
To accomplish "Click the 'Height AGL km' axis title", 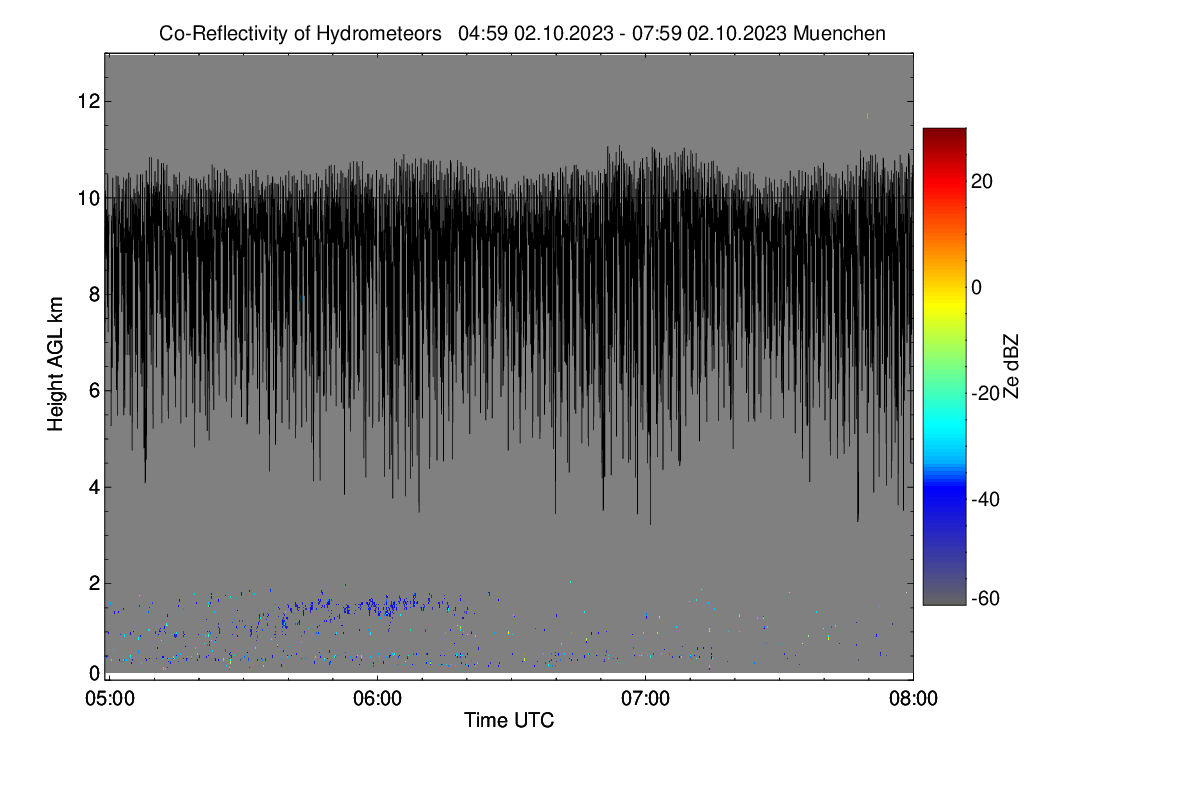I will [x=56, y=364].
